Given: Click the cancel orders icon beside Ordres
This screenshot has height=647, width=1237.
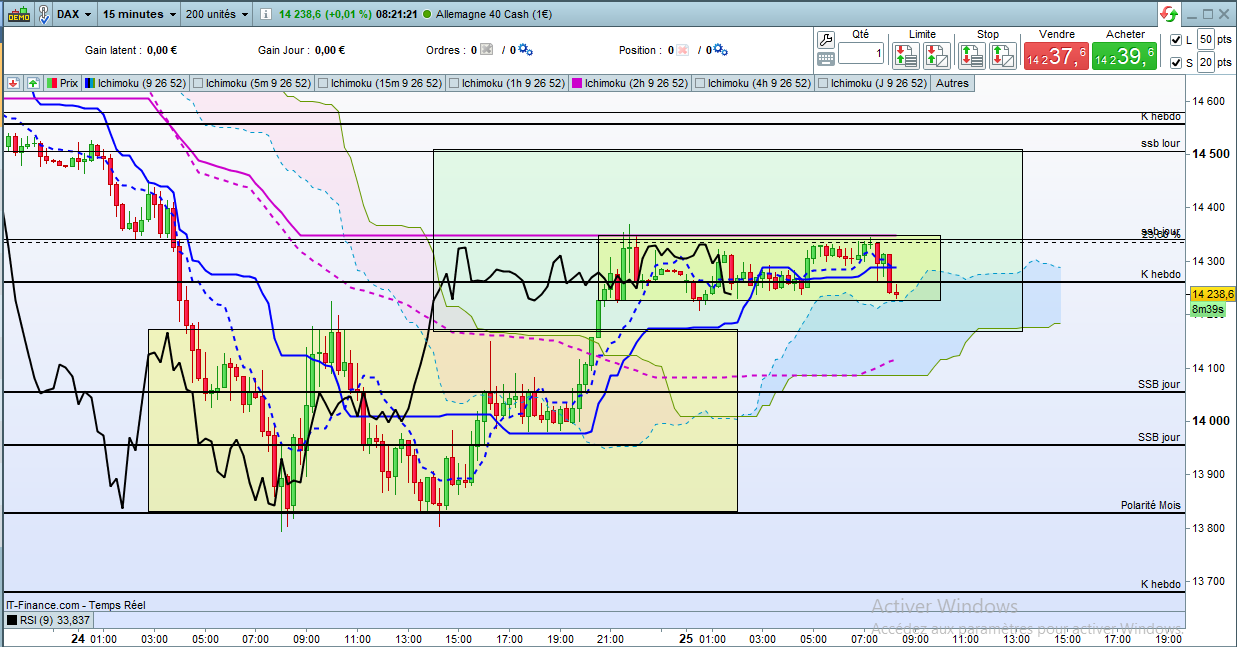Looking at the screenshot, I should click(487, 50).
